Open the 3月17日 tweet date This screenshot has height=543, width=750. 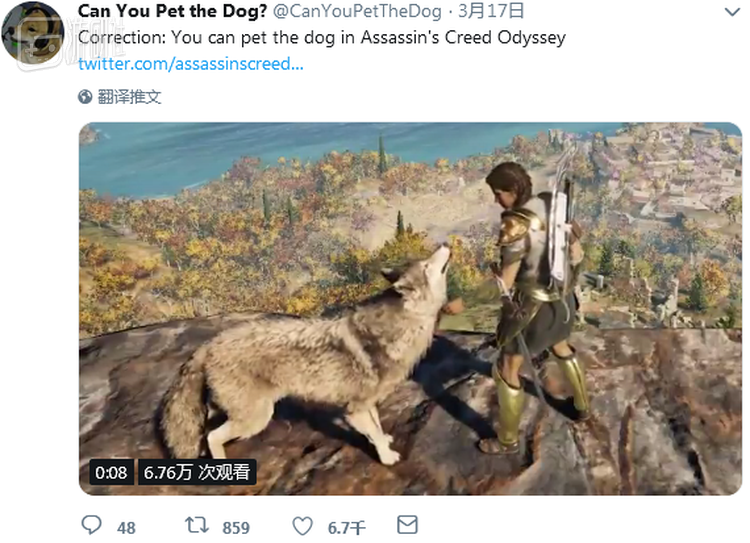point(491,11)
